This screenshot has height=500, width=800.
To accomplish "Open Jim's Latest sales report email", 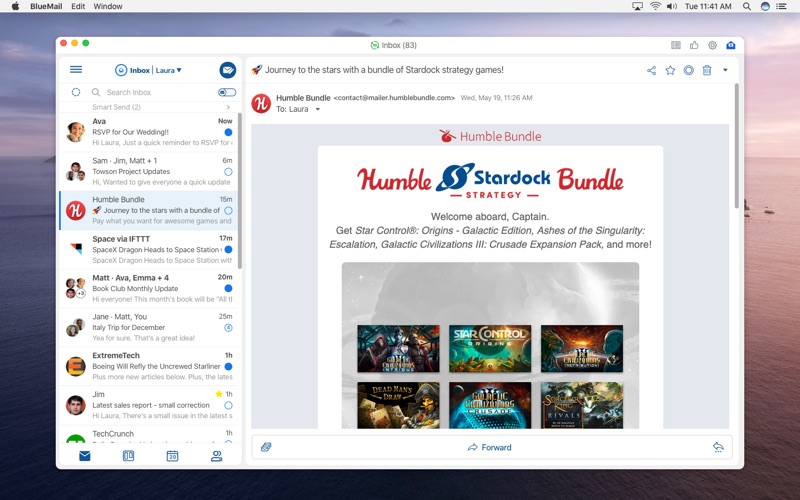I will [148, 405].
